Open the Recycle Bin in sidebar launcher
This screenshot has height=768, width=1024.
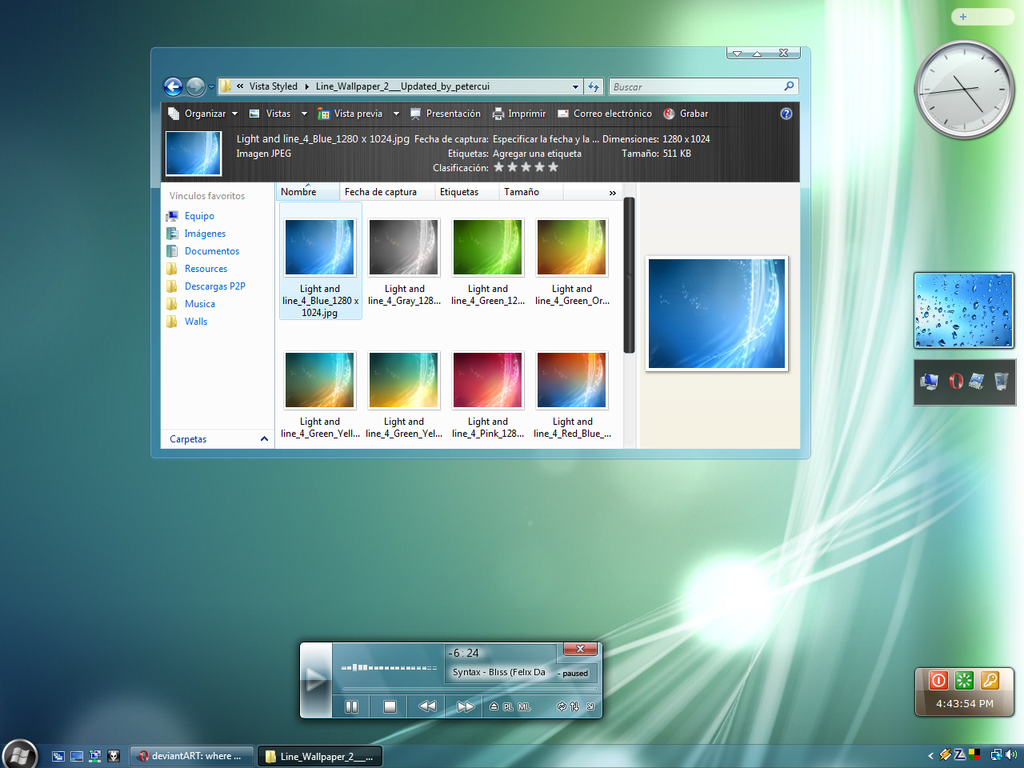[1001, 381]
